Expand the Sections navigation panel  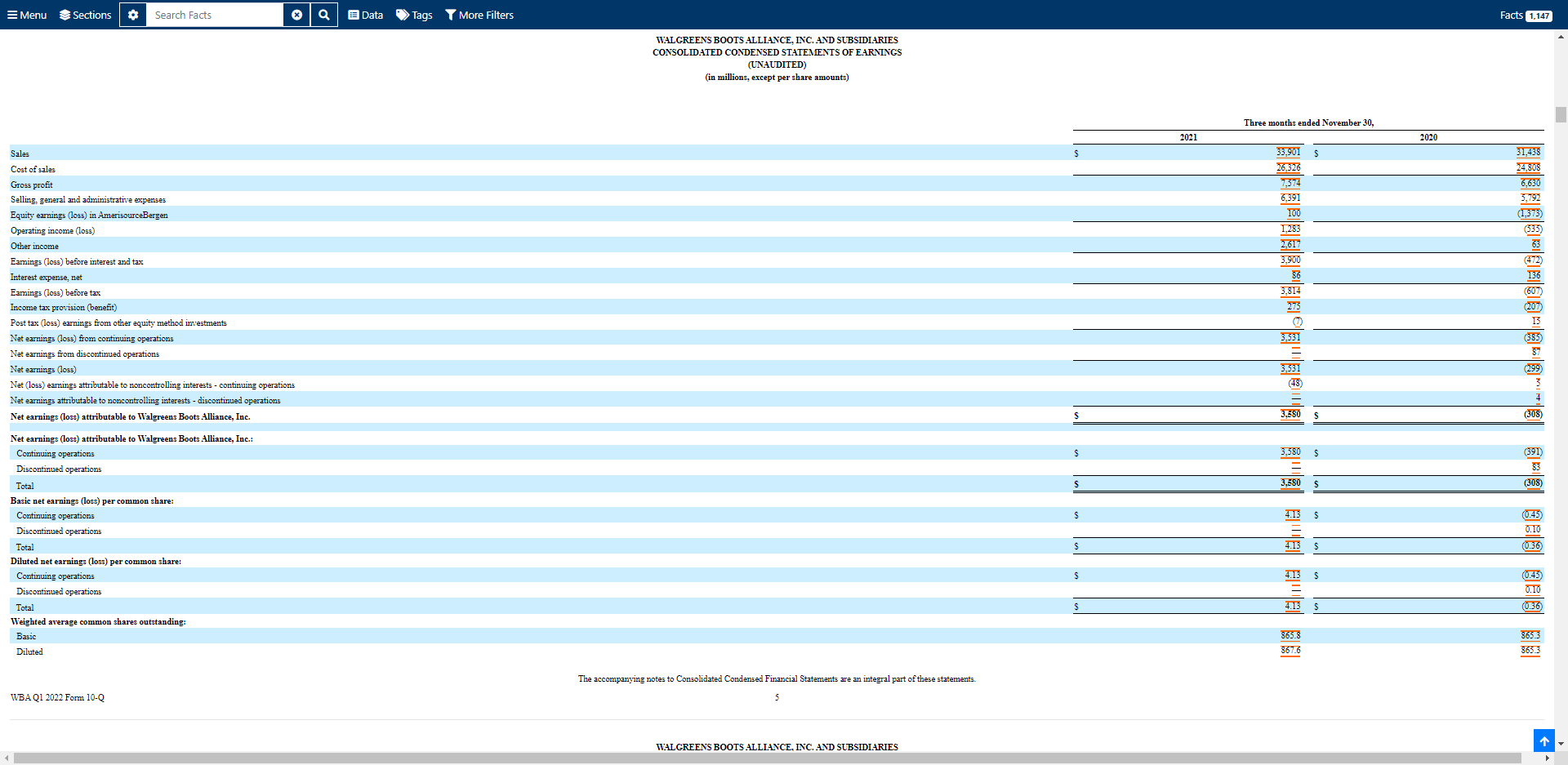[85, 14]
